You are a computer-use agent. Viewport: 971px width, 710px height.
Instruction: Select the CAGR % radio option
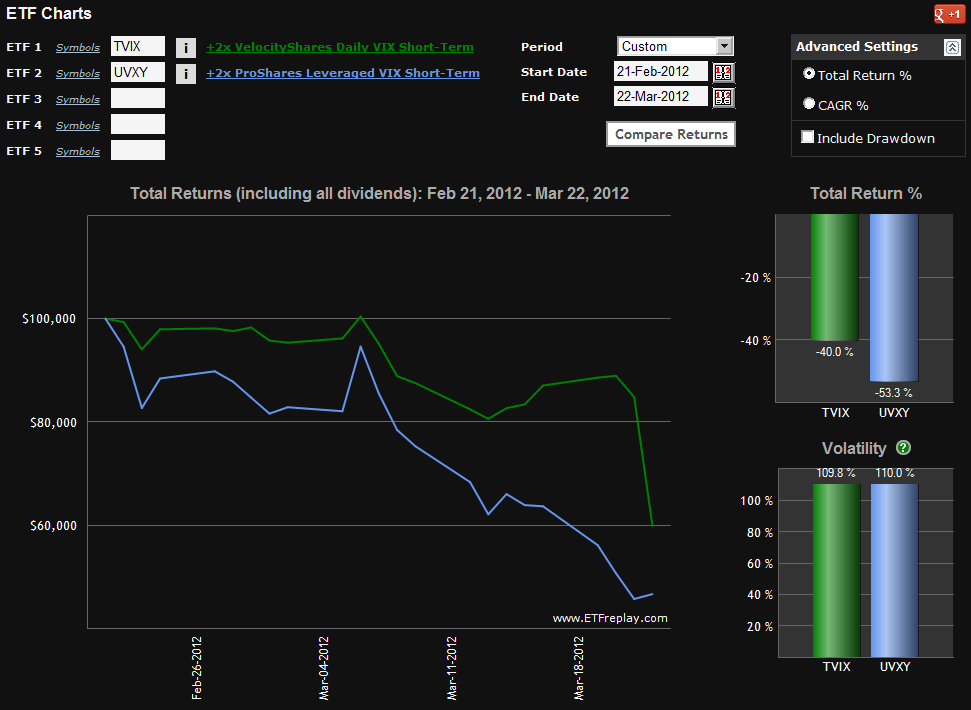[x=809, y=103]
